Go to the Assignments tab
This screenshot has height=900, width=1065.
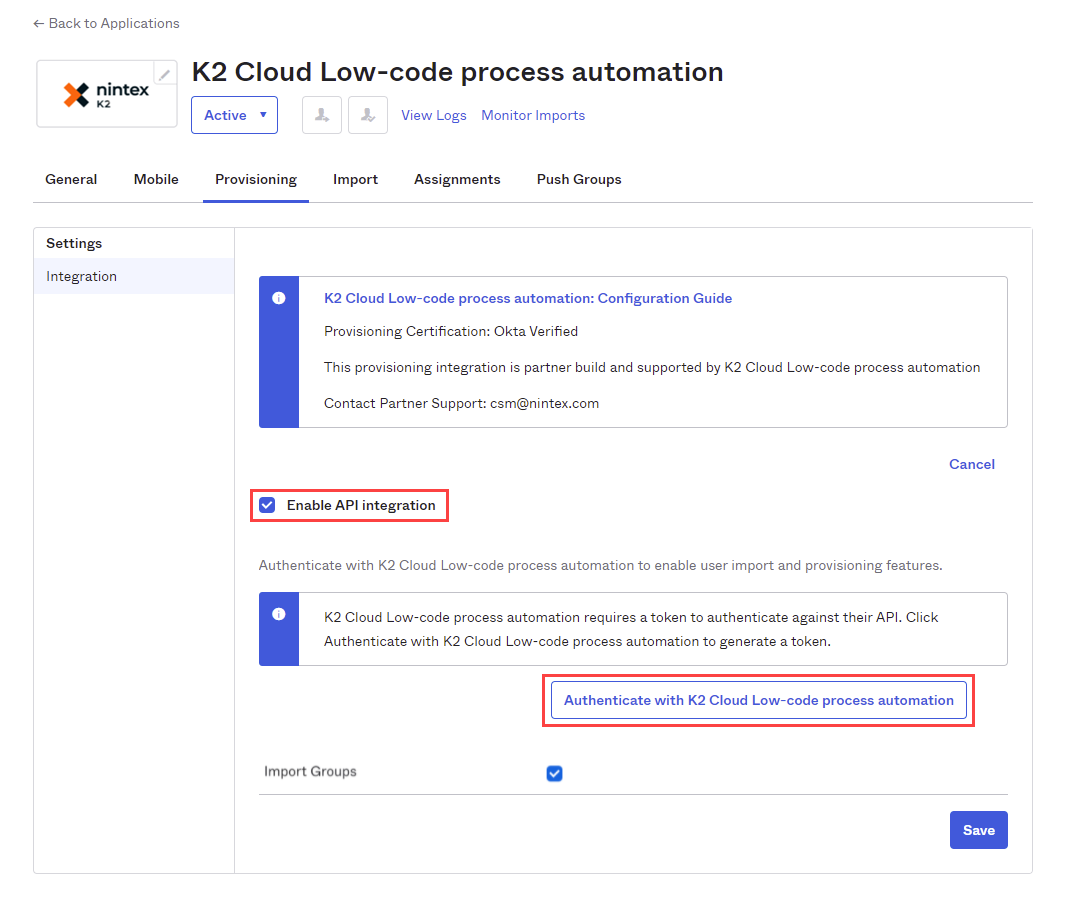coord(457,180)
